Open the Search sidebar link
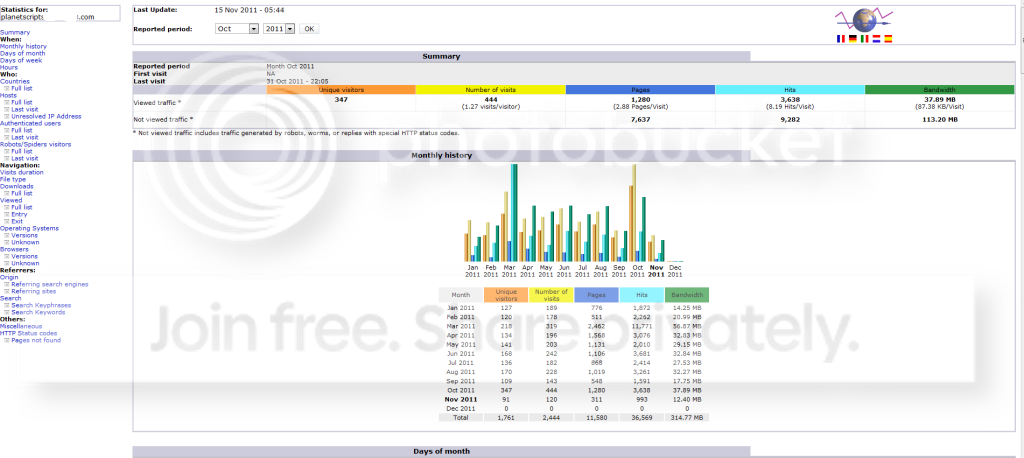This screenshot has width=1024, height=458. pyautogui.click(x=10, y=298)
